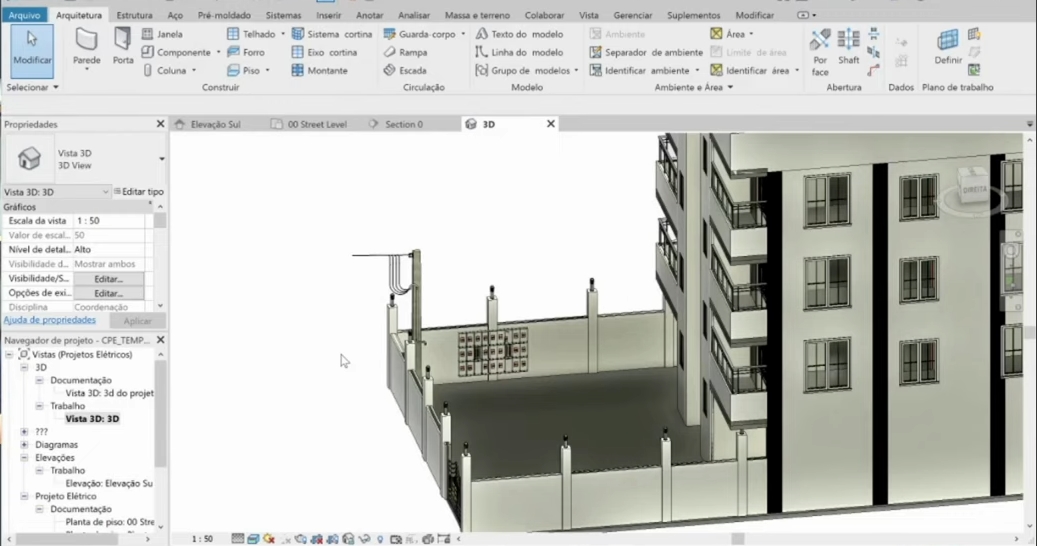Image resolution: width=1037 pixels, height=546 pixels.
Task: Choose the Janela window tool
Action: coord(162,34)
